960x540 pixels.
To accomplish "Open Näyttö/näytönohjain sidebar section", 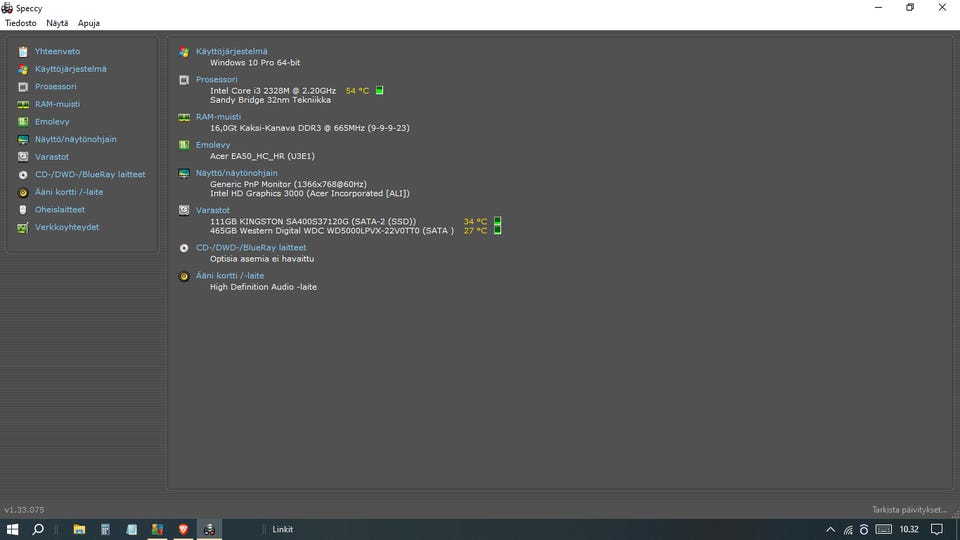I will click(75, 139).
